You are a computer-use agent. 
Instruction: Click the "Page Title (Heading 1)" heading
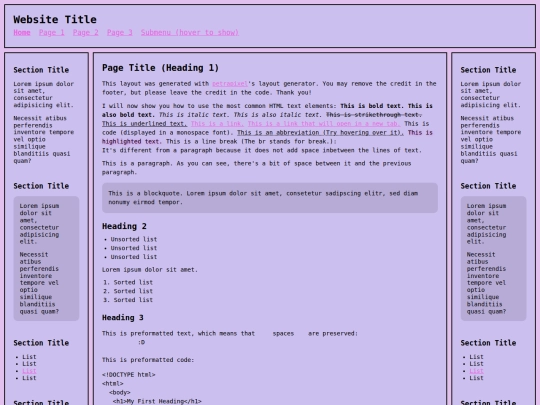(x=160, y=68)
